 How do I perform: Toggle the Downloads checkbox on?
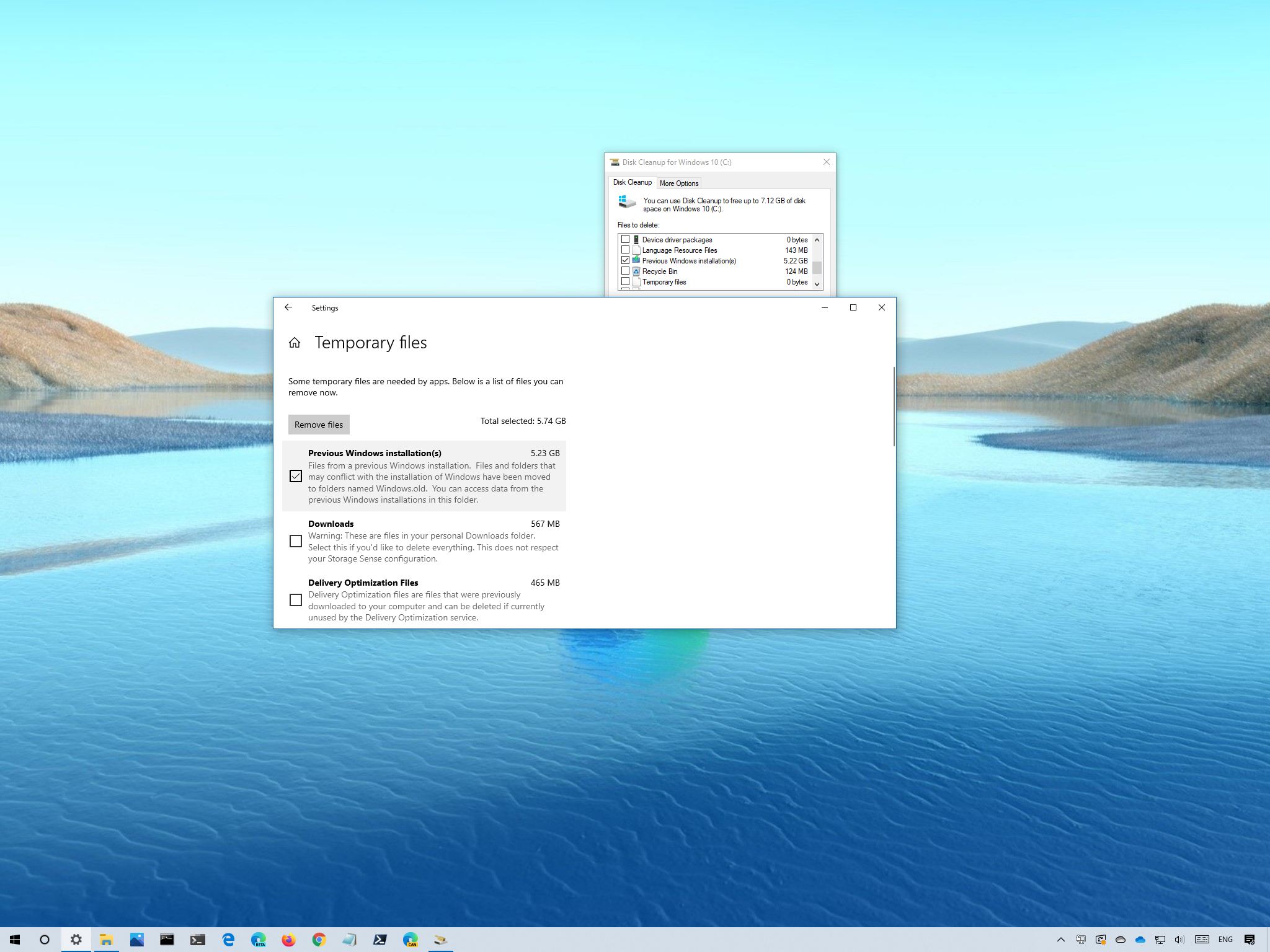click(x=295, y=541)
